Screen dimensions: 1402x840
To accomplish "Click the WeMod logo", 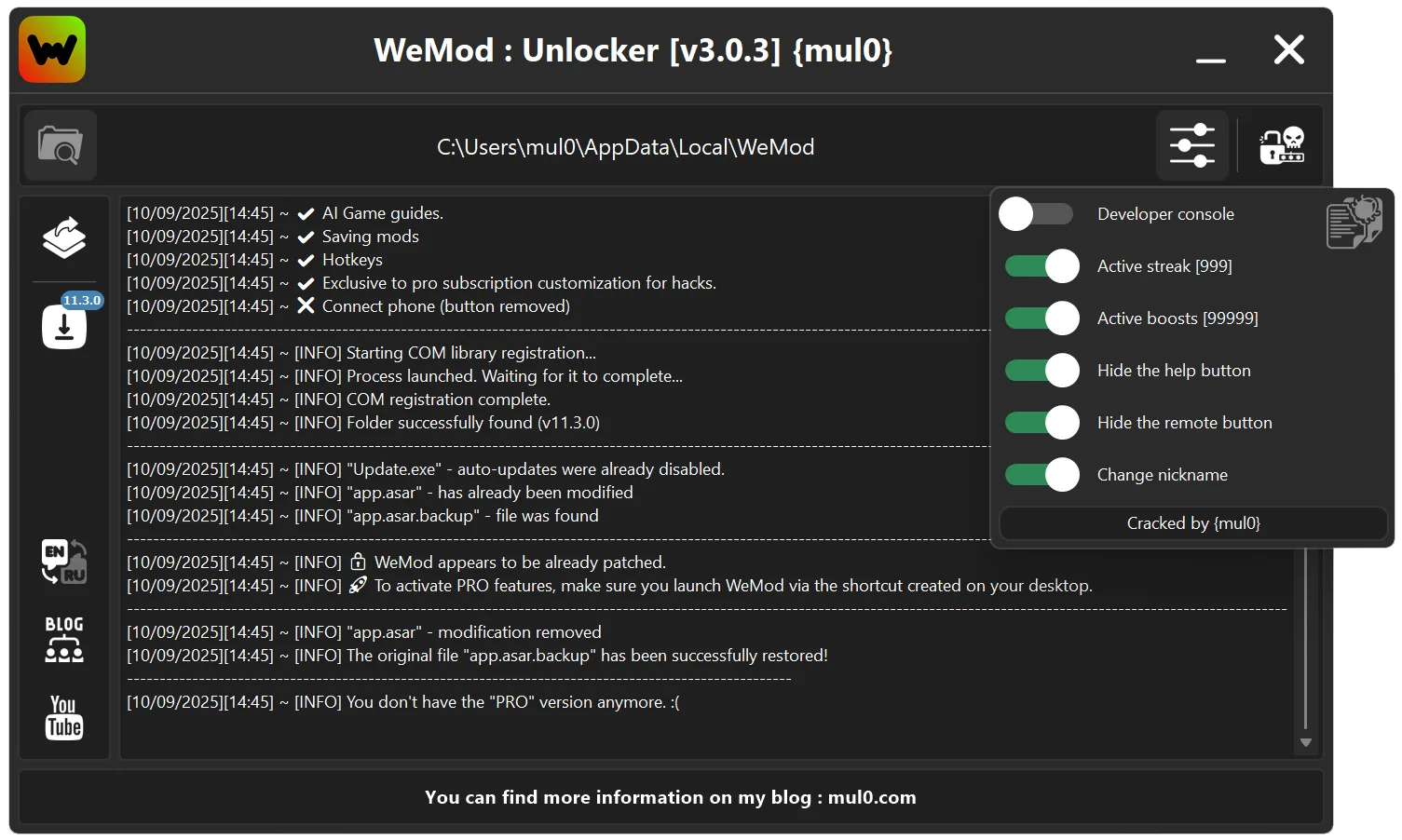I will (51, 49).
